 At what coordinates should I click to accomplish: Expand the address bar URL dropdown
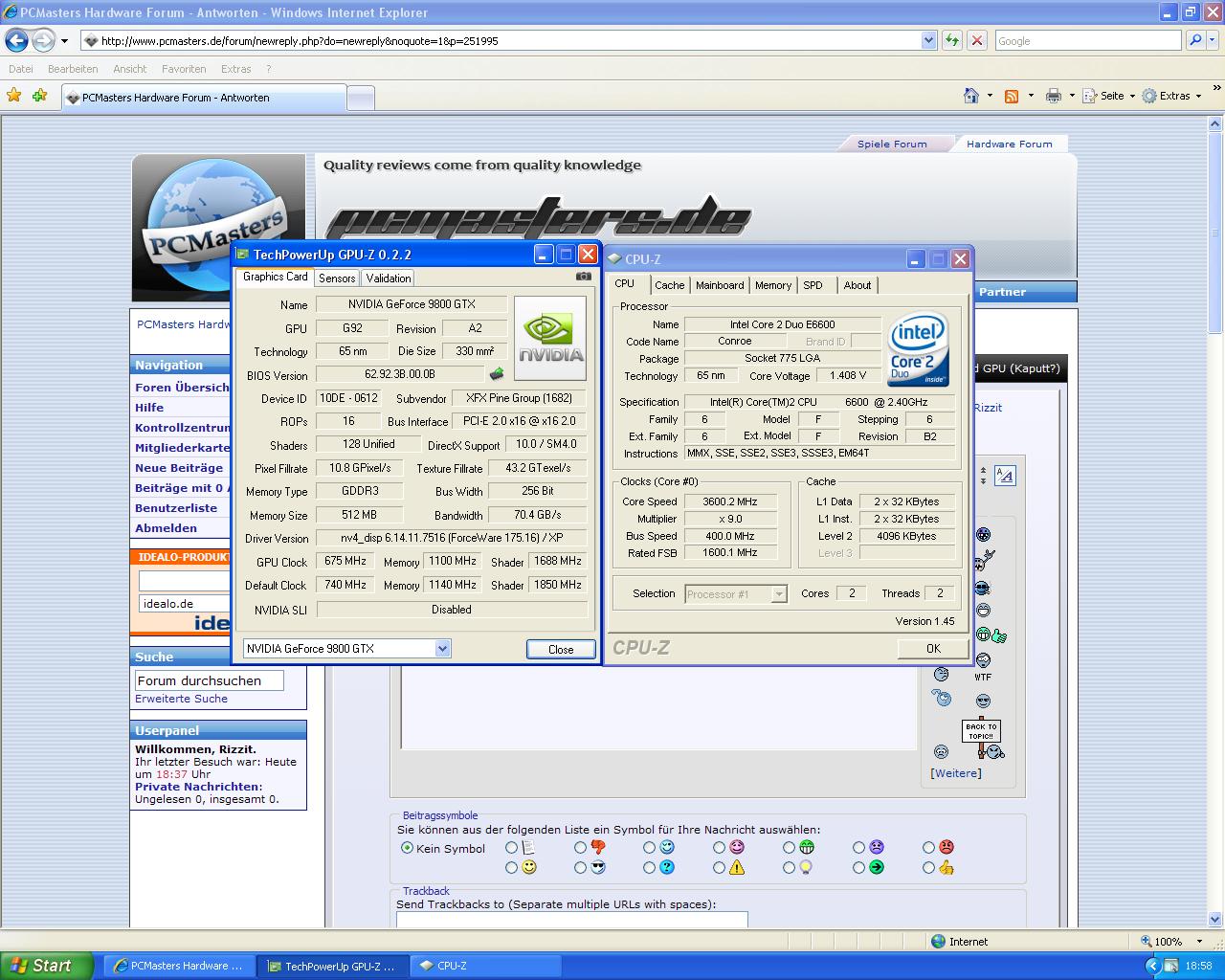pyautogui.click(x=927, y=40)
